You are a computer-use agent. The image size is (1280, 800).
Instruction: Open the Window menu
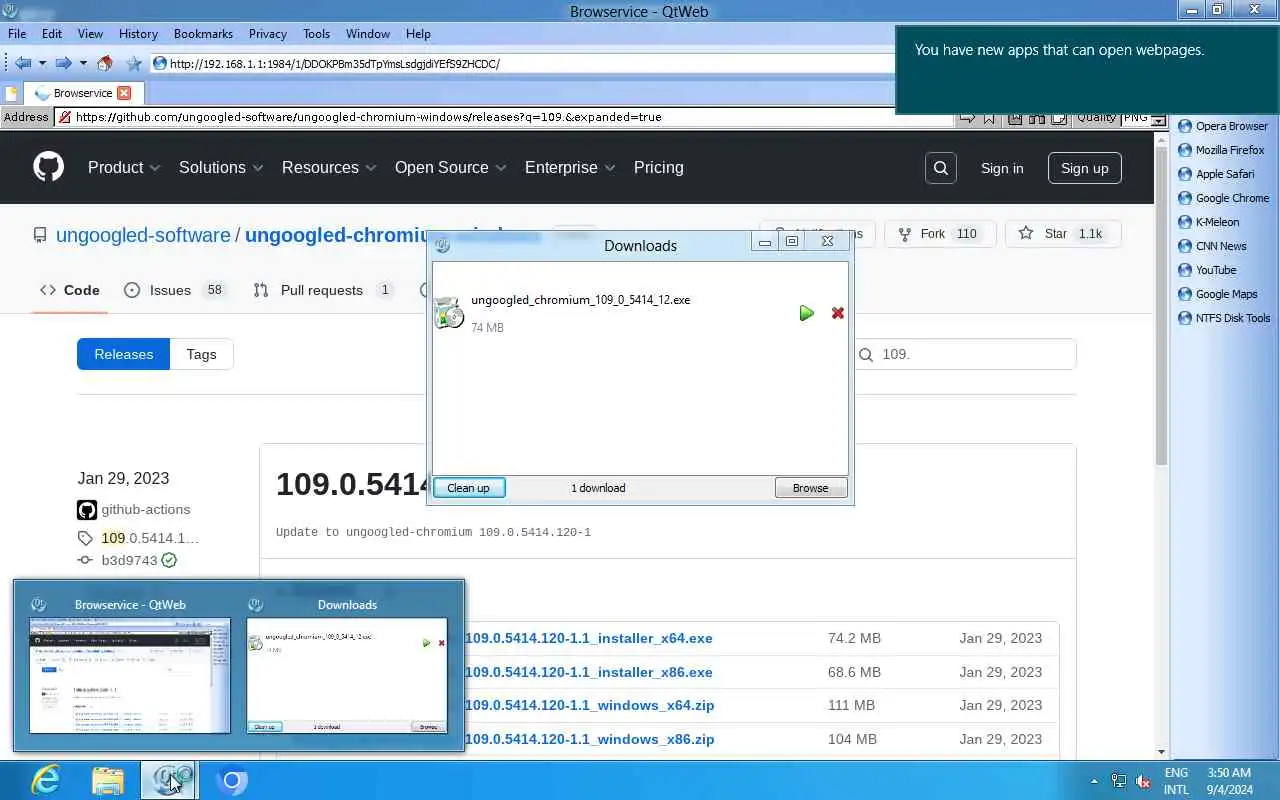click(x=368, y=33)
